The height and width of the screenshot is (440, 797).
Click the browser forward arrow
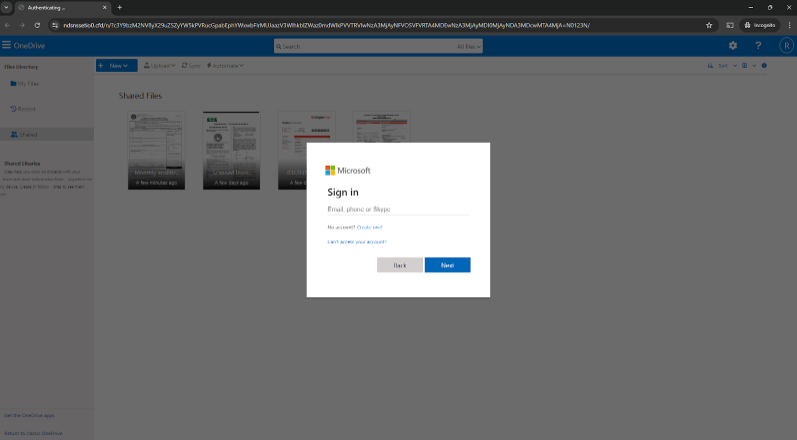coord(22,25)
